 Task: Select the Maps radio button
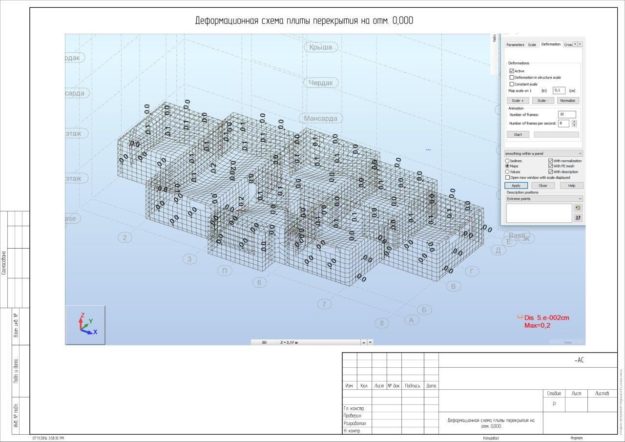coord(508,166)
